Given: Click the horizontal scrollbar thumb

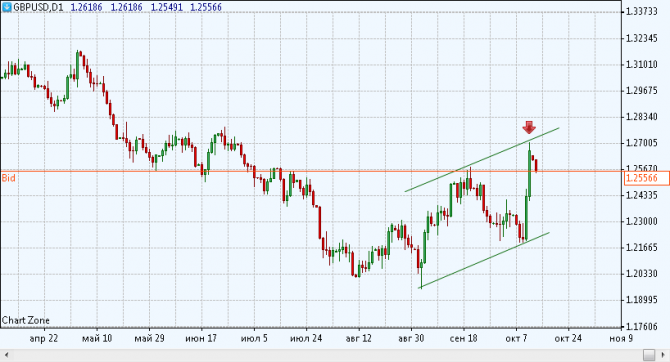Looking at the screenshot, I should [649, 355].
